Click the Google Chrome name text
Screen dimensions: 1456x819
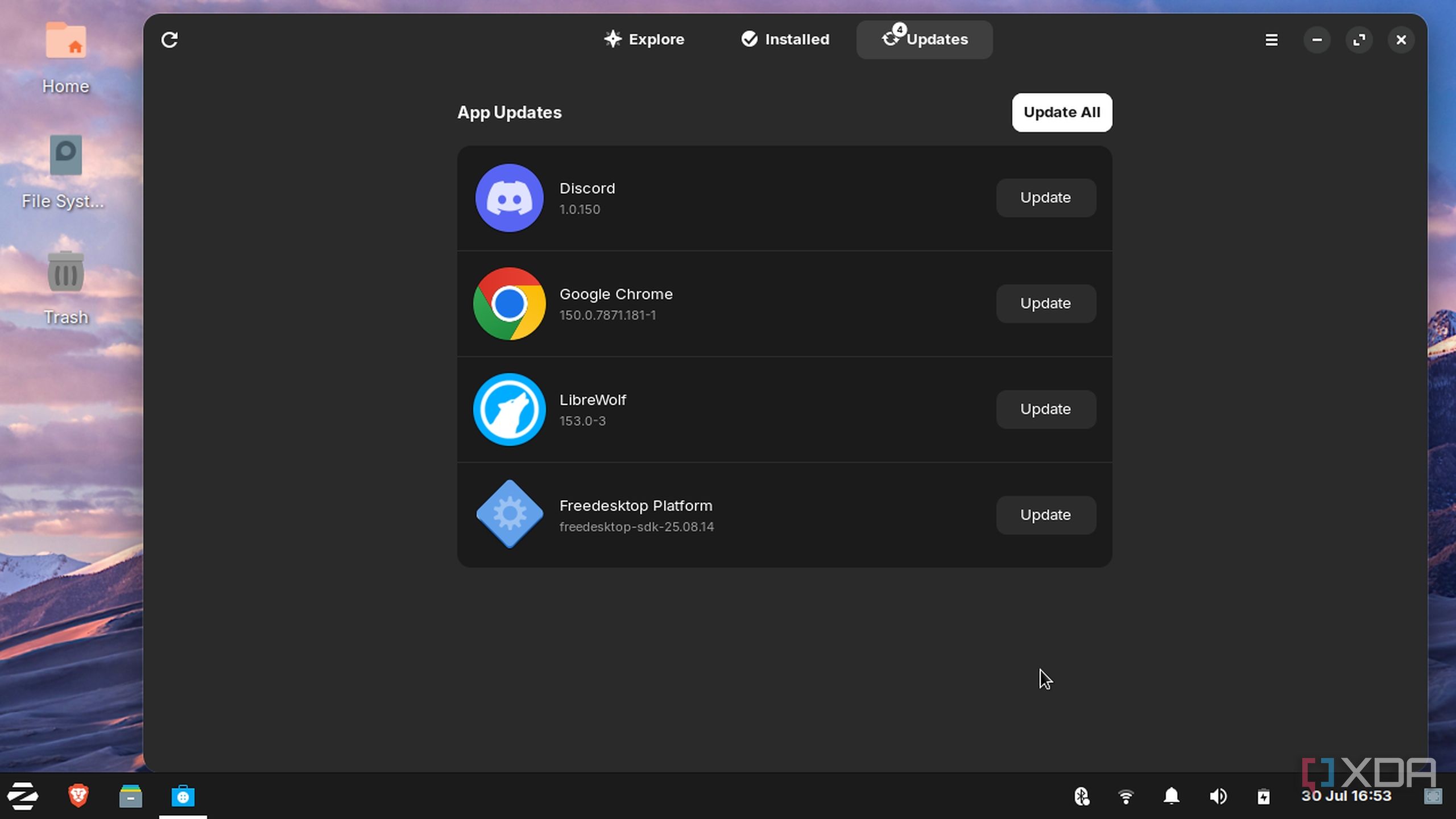[616, 294]
